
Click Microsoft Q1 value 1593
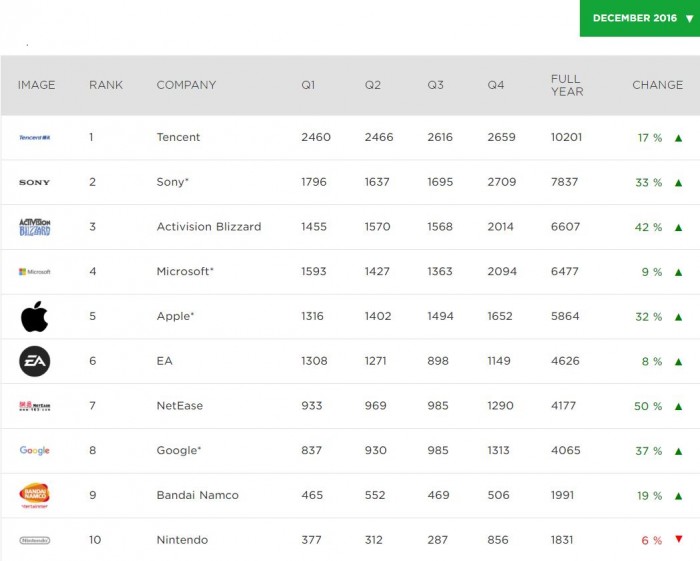(x=314, y=271)
